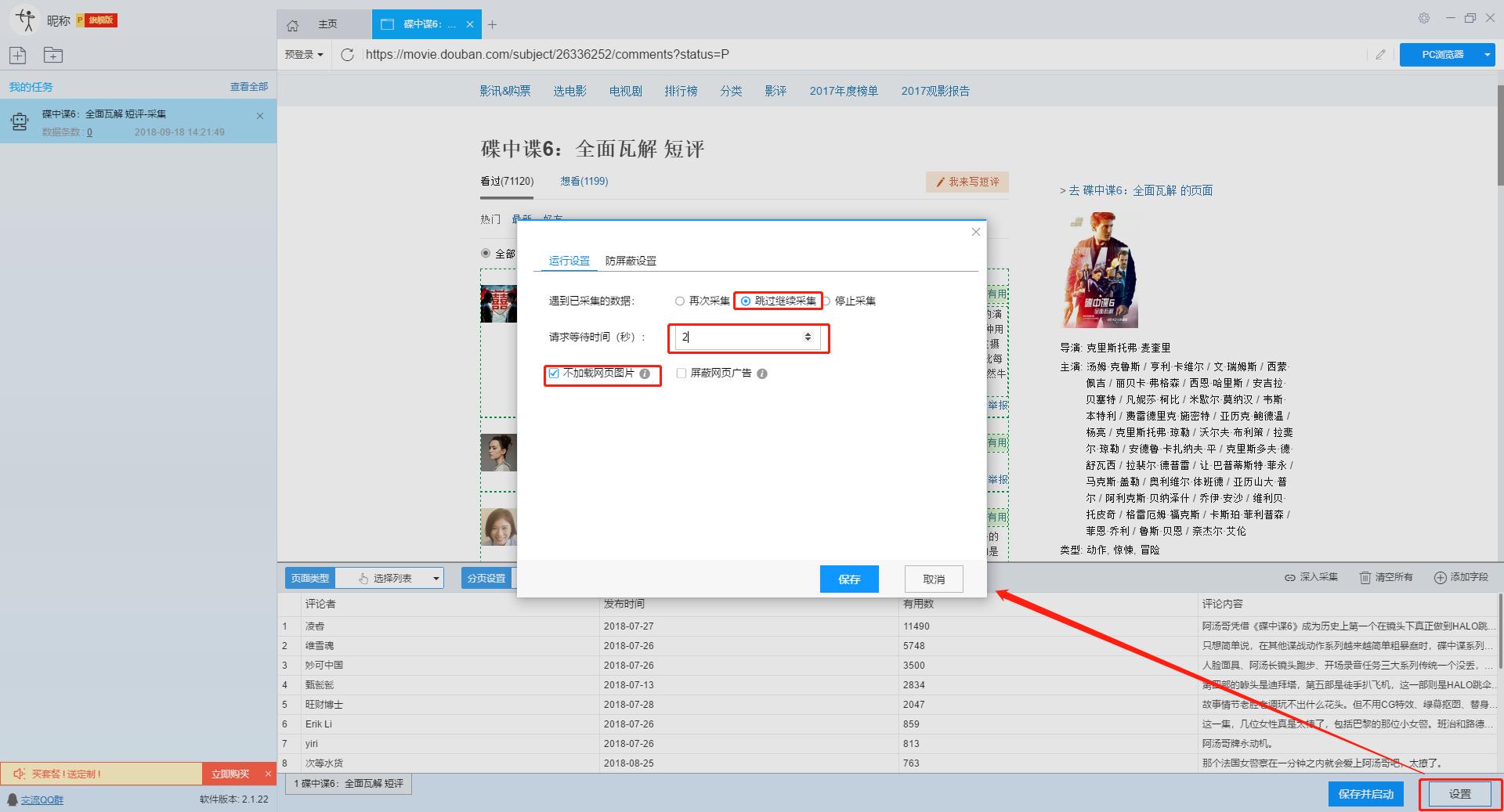The width and height of the screenshot is (1504, 812).
Task: Click the wait time spinner arrows
Action: [x=808, y=337]
